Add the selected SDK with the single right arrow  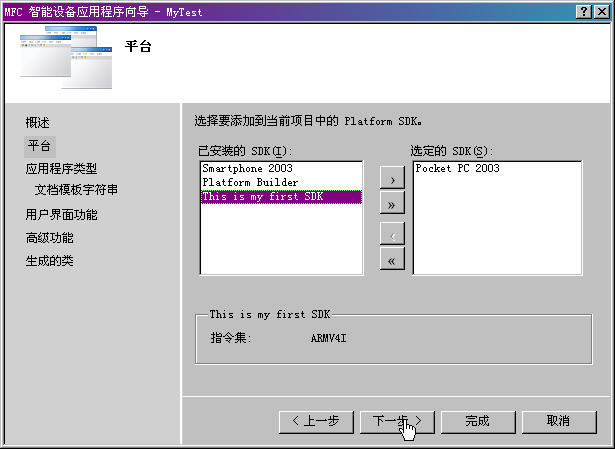(392, 178)
